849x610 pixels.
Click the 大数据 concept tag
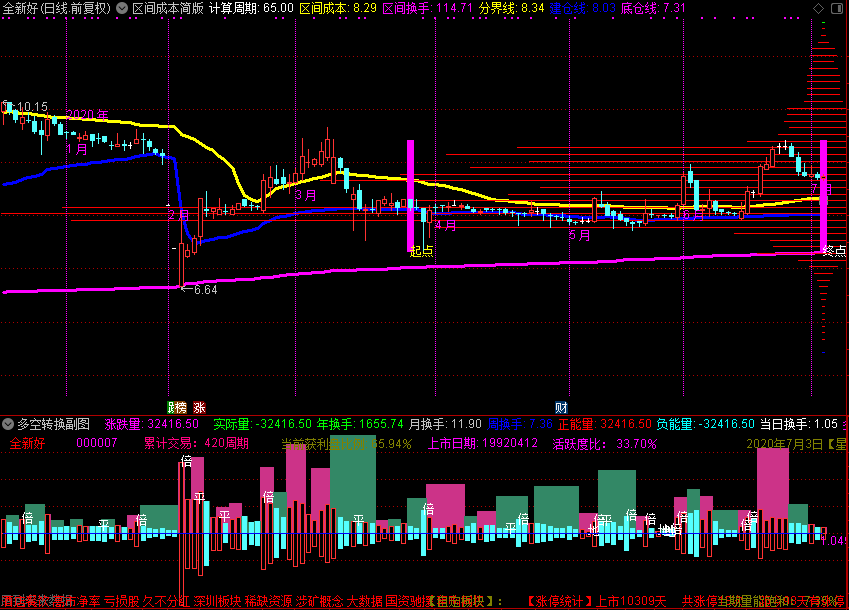(364, 601)
